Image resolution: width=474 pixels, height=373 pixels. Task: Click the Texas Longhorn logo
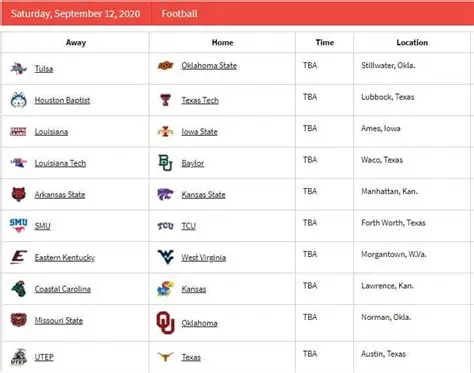pyautogui.click(x=165, y=357)
